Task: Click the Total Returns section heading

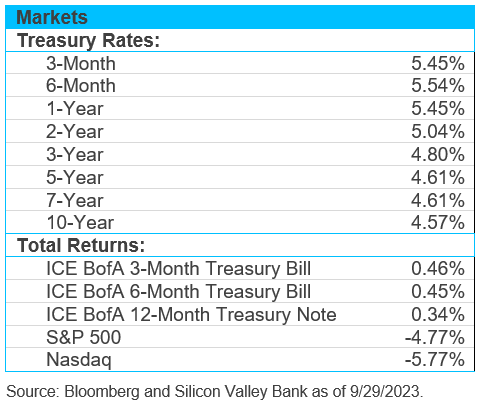Action: (x=81, y=245)
